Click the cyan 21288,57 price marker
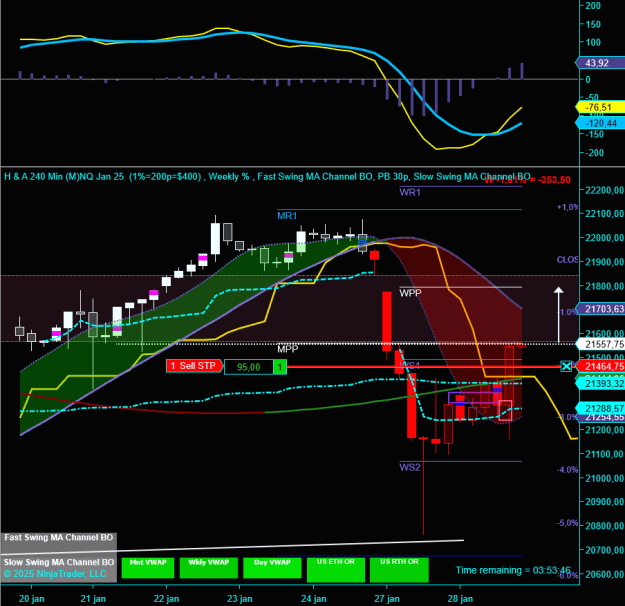The height and width of the screenshot is (606, 625). point(602,408)
